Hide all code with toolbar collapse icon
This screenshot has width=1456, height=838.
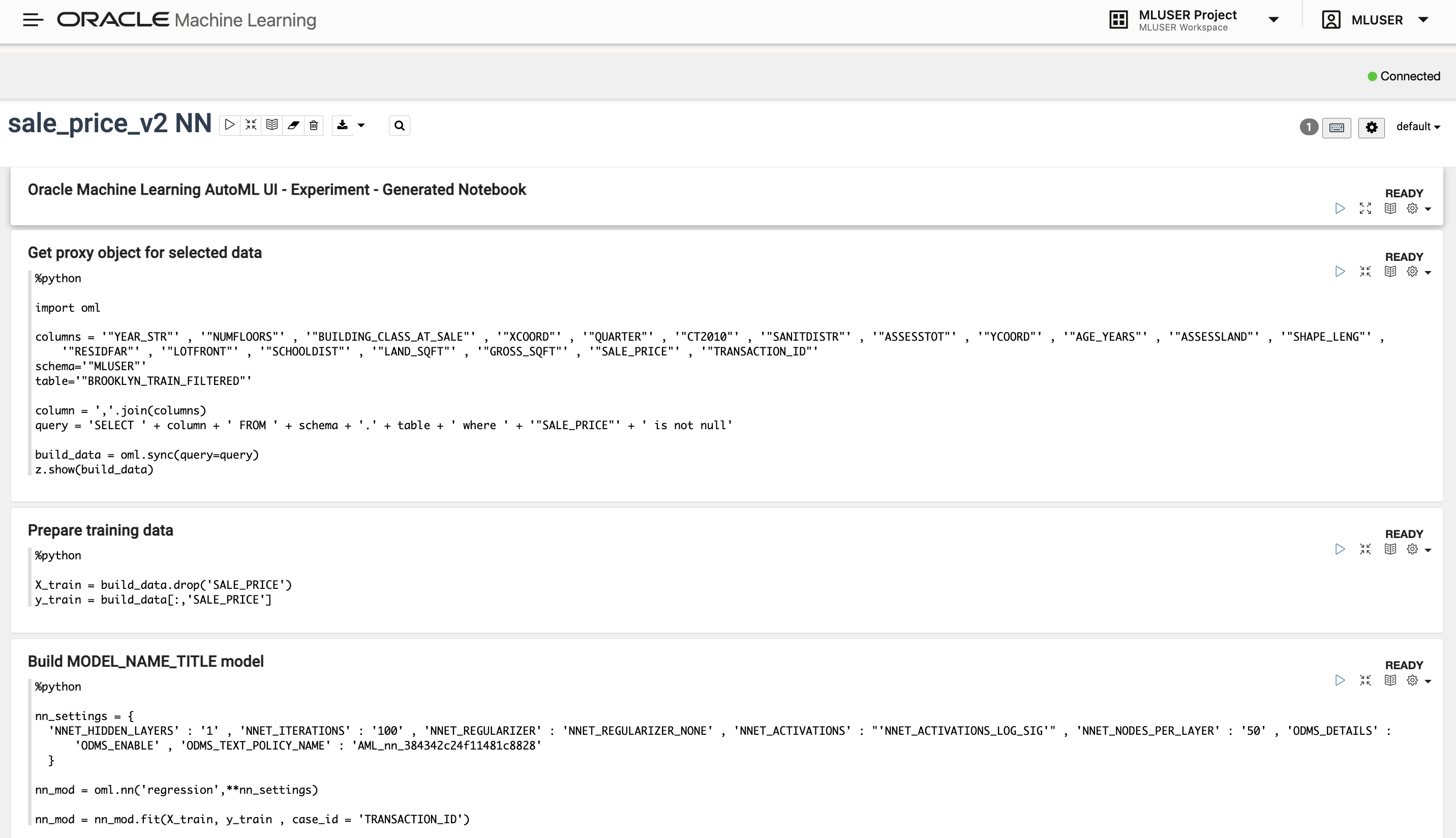click(x=251, y=125)
